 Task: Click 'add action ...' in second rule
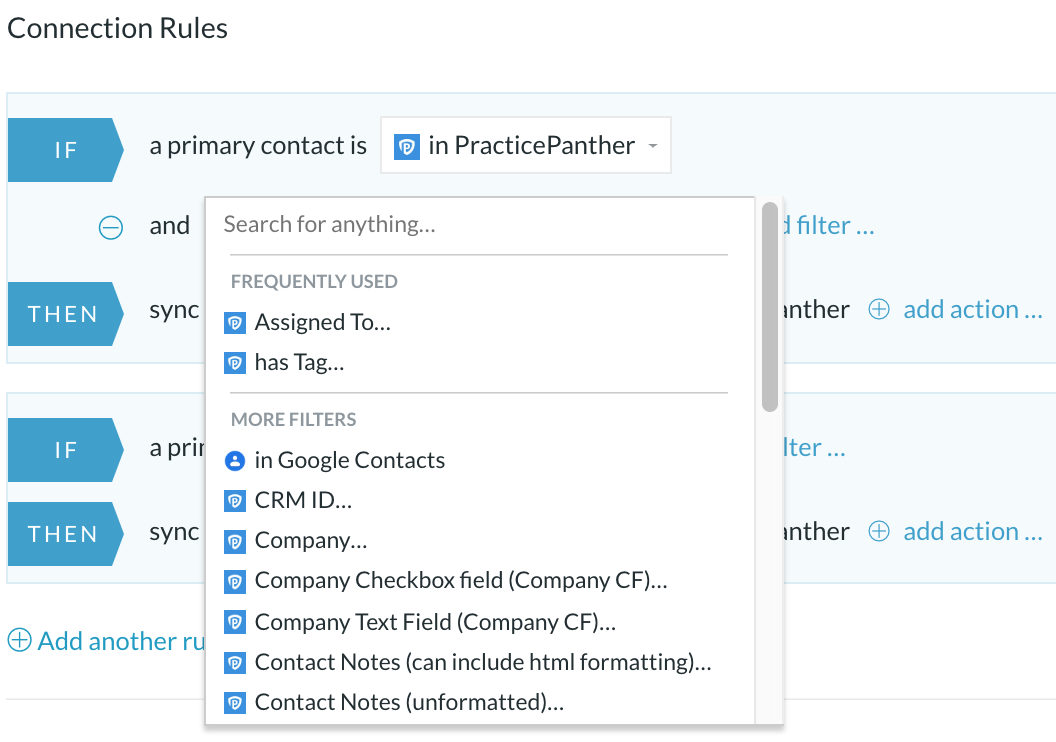(x=972, y=532)
